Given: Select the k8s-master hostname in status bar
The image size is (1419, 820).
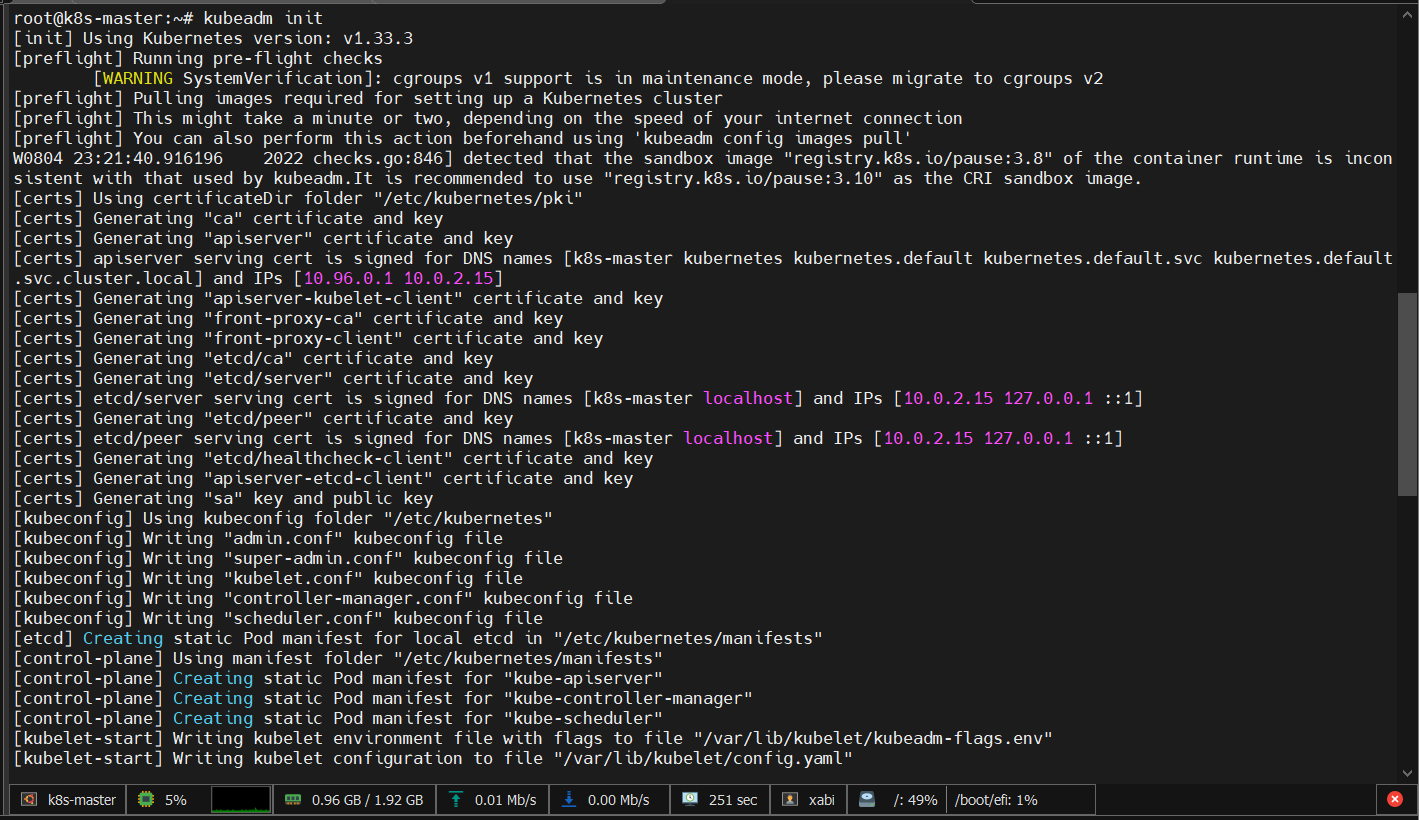Looking at the screenshot, I should pos(82,800).
